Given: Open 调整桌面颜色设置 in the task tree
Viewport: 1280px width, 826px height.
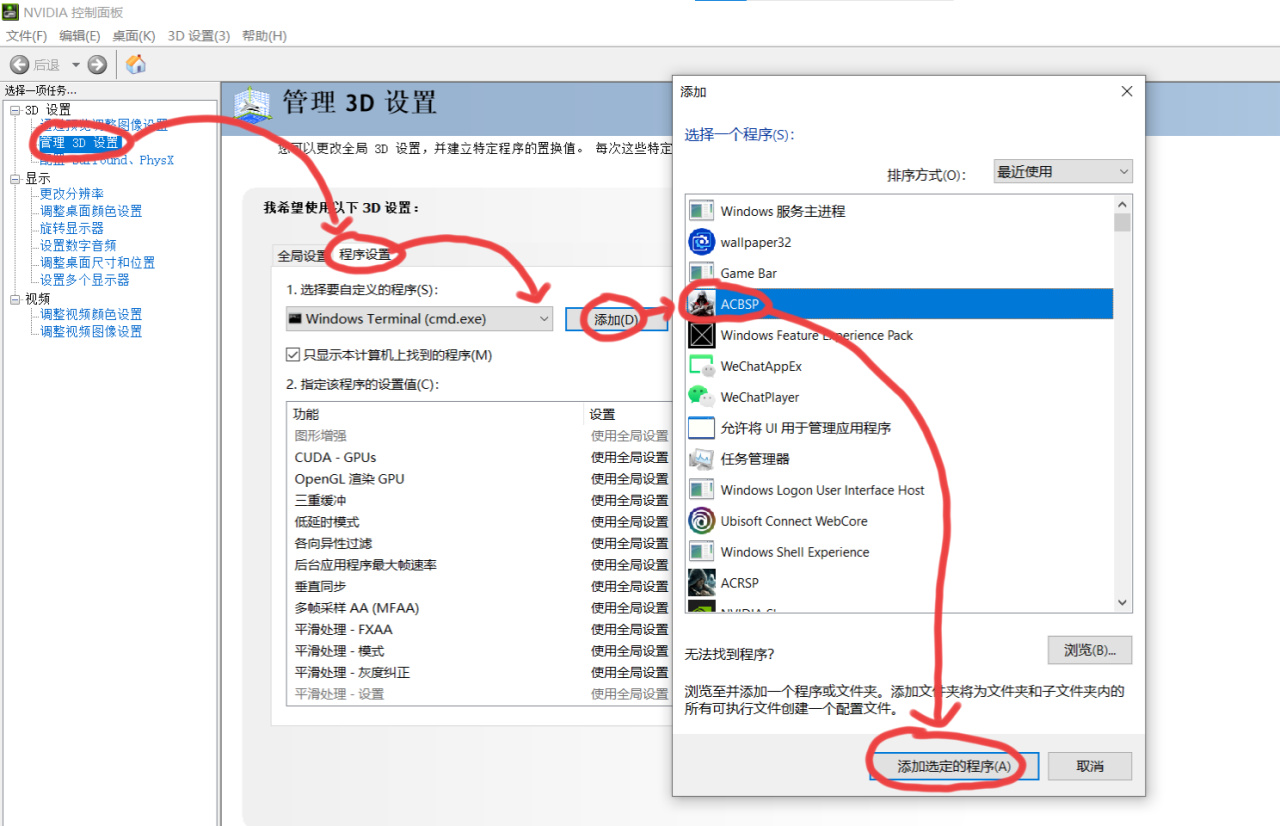Looking at the screenshot, I should (x=91, y=211).
